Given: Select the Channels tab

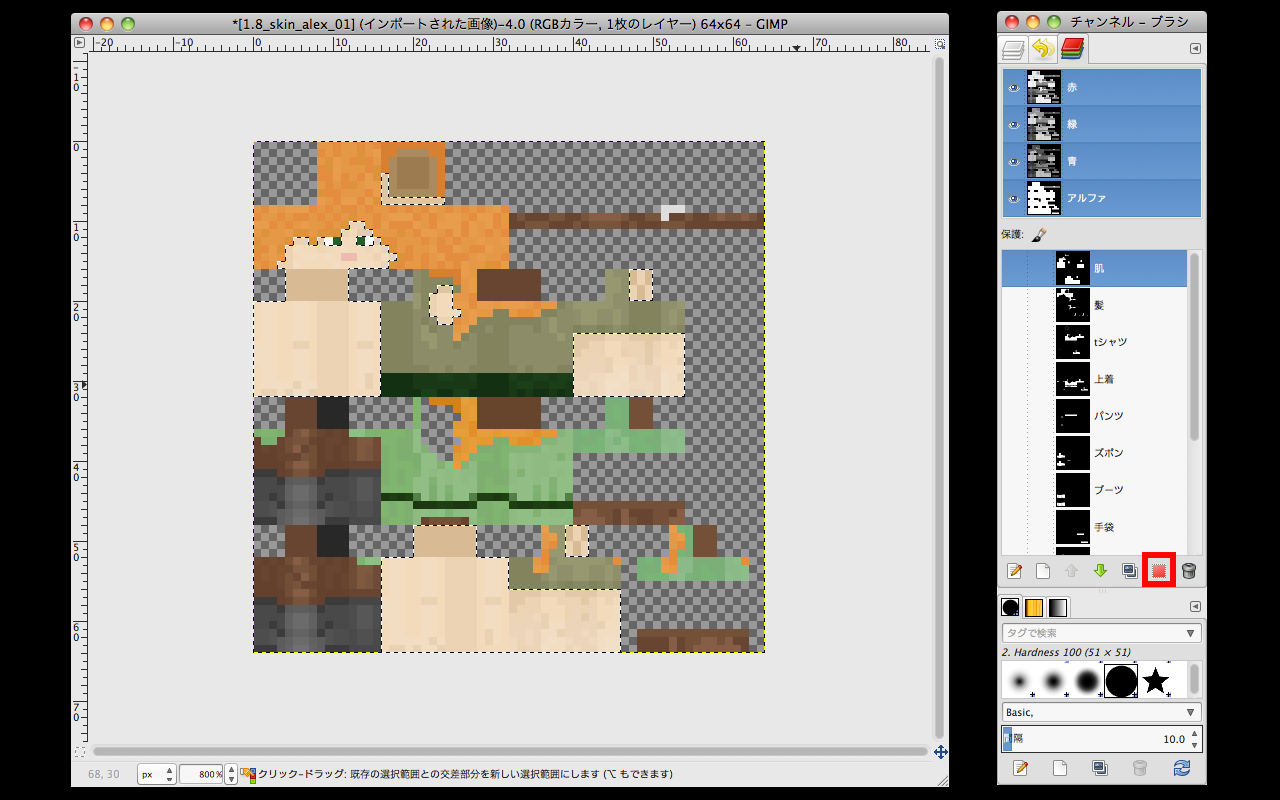Looking at the screenshot, I should (1073, 49).
